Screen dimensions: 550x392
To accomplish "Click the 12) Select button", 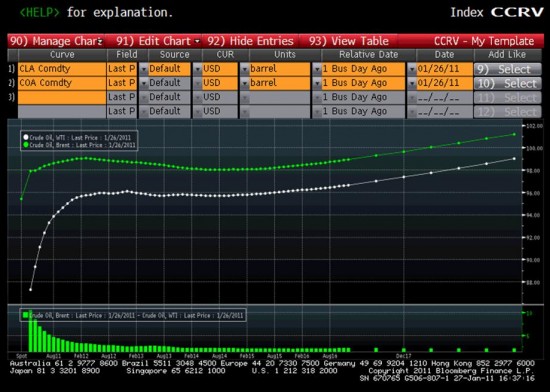I will coord(508,111).
